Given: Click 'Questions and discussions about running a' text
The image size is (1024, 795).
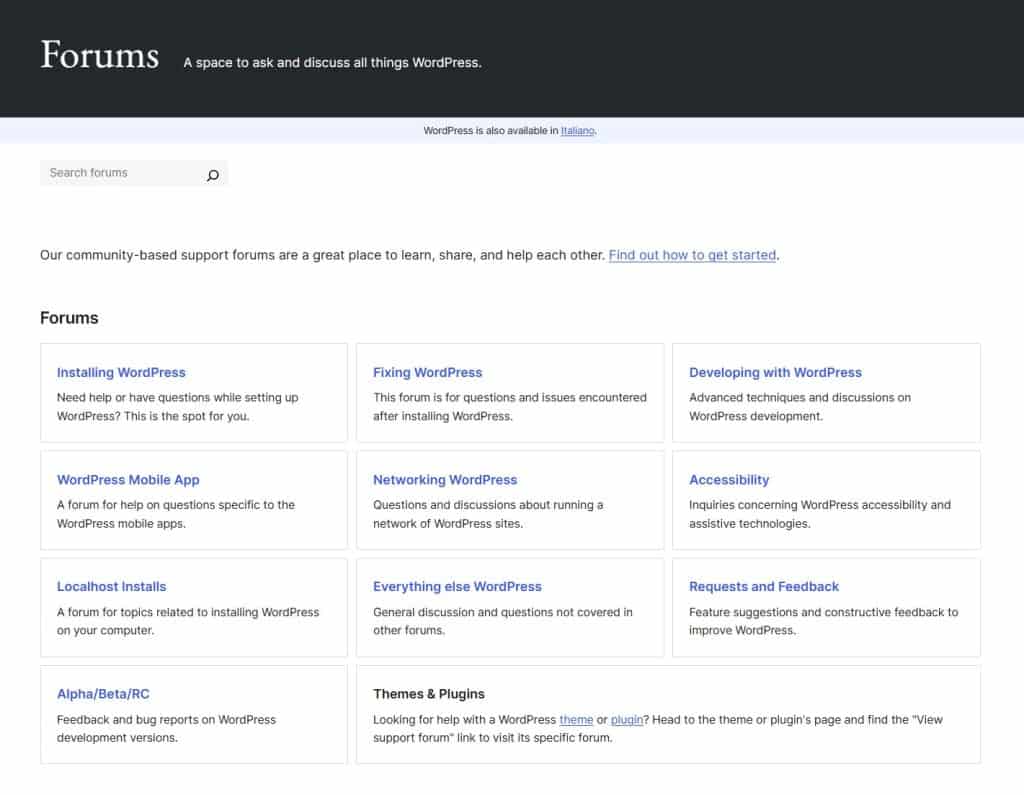Looking at the screenshot, I should pos(488,505).
